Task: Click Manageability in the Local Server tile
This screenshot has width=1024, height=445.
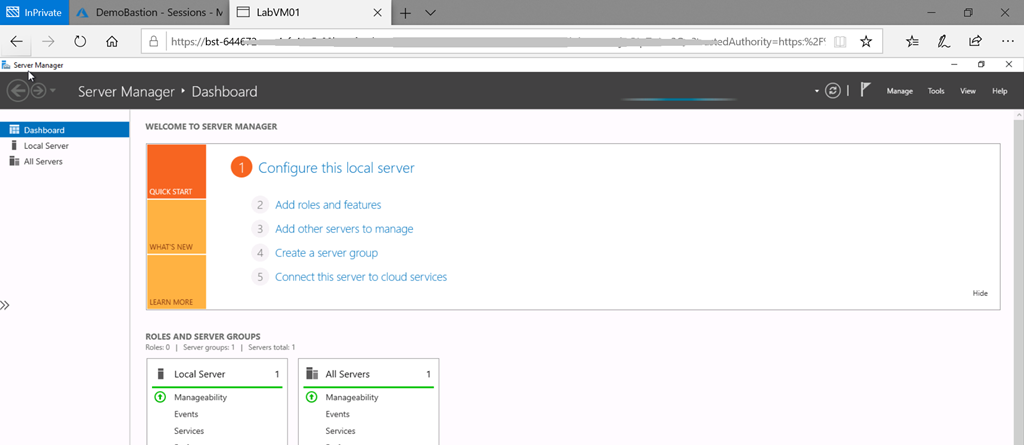Action: [x=200, y=397]
